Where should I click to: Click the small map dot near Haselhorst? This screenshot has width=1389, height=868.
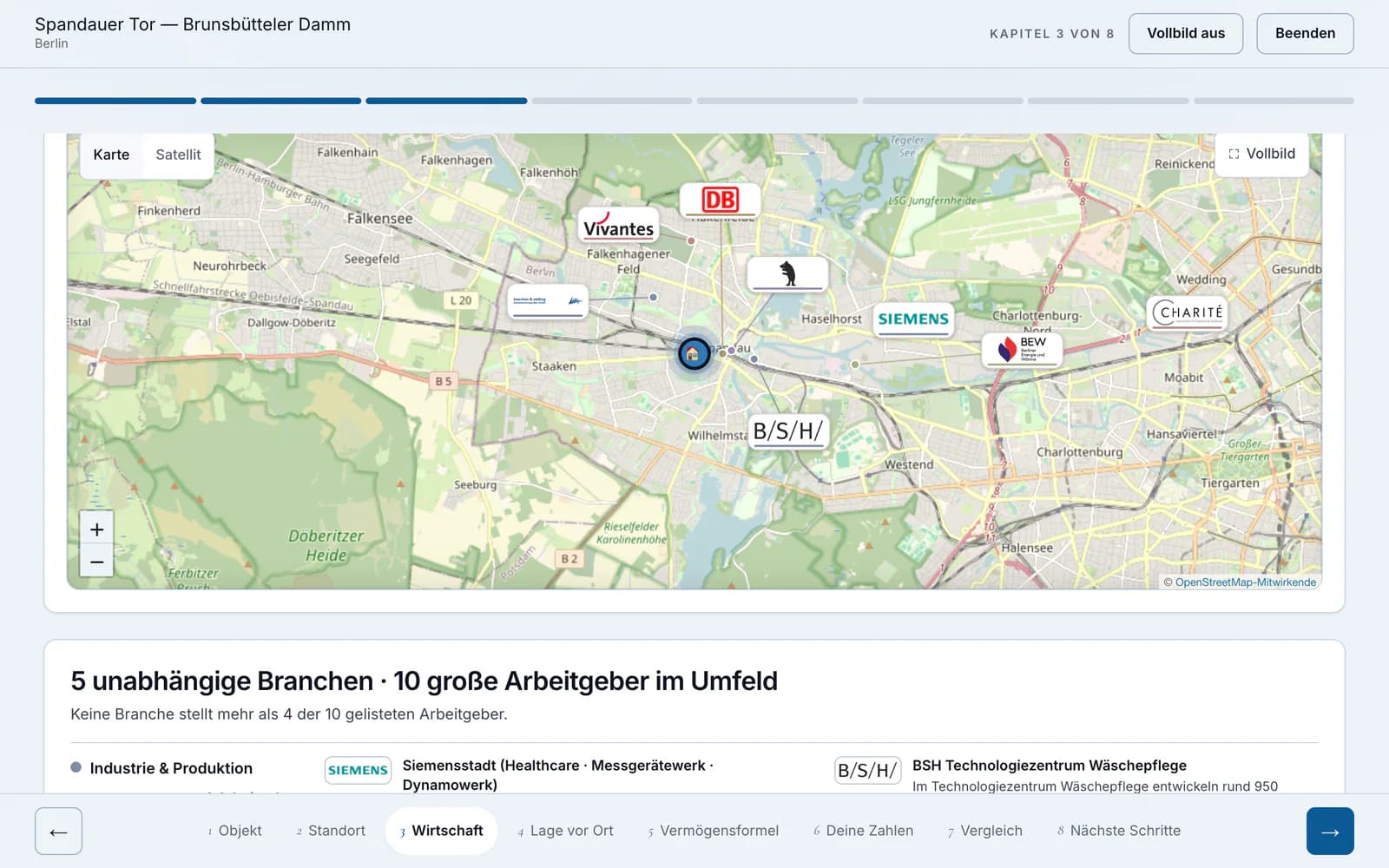tap(855, 365)
